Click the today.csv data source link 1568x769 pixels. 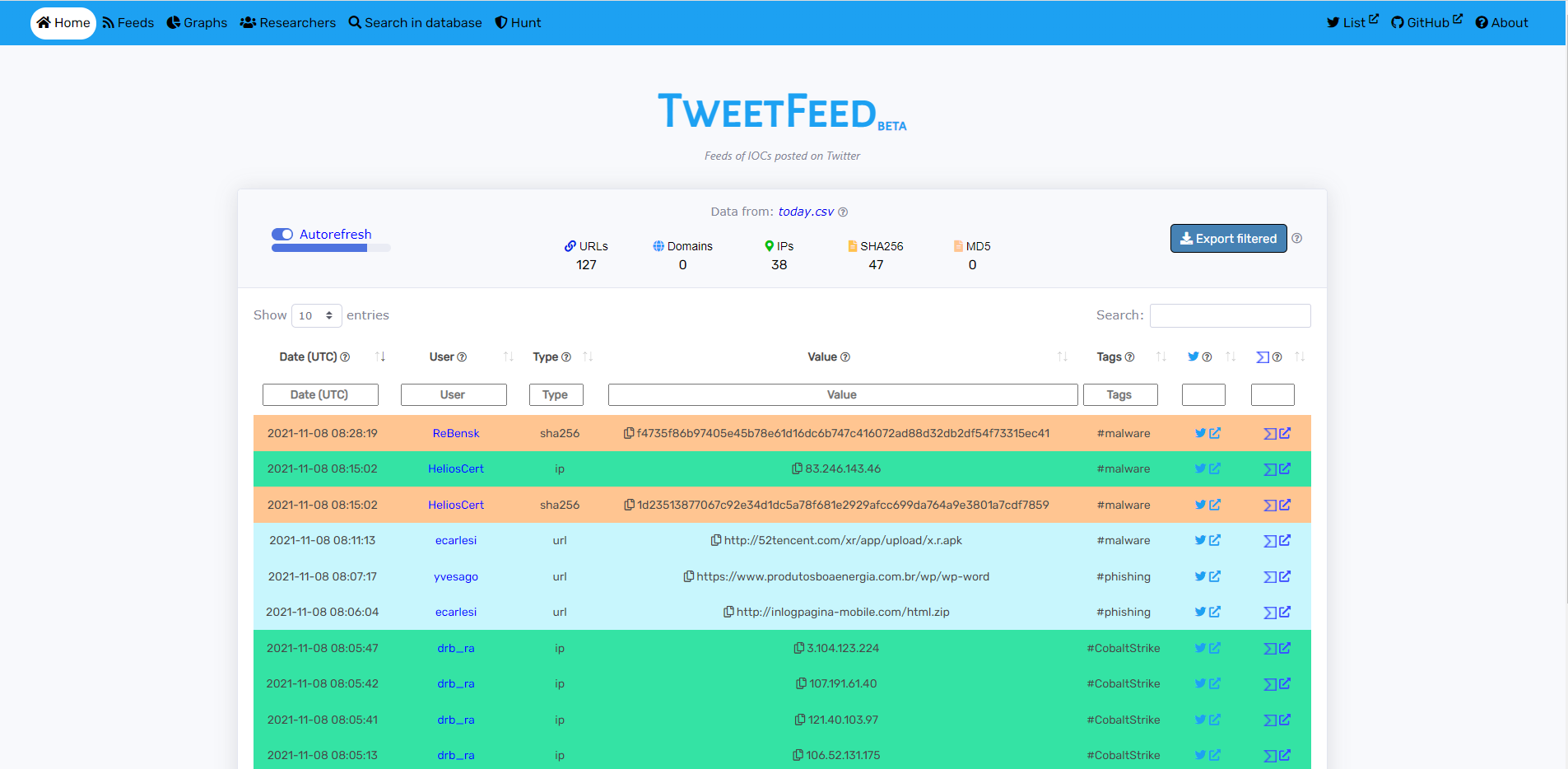[806, 212]
